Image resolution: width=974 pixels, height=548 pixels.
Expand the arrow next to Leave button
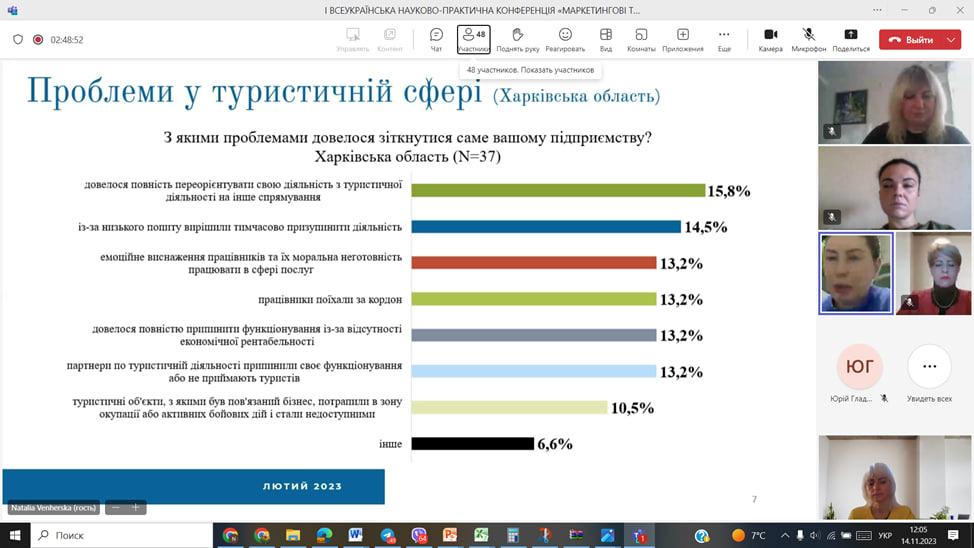[951, 40]
